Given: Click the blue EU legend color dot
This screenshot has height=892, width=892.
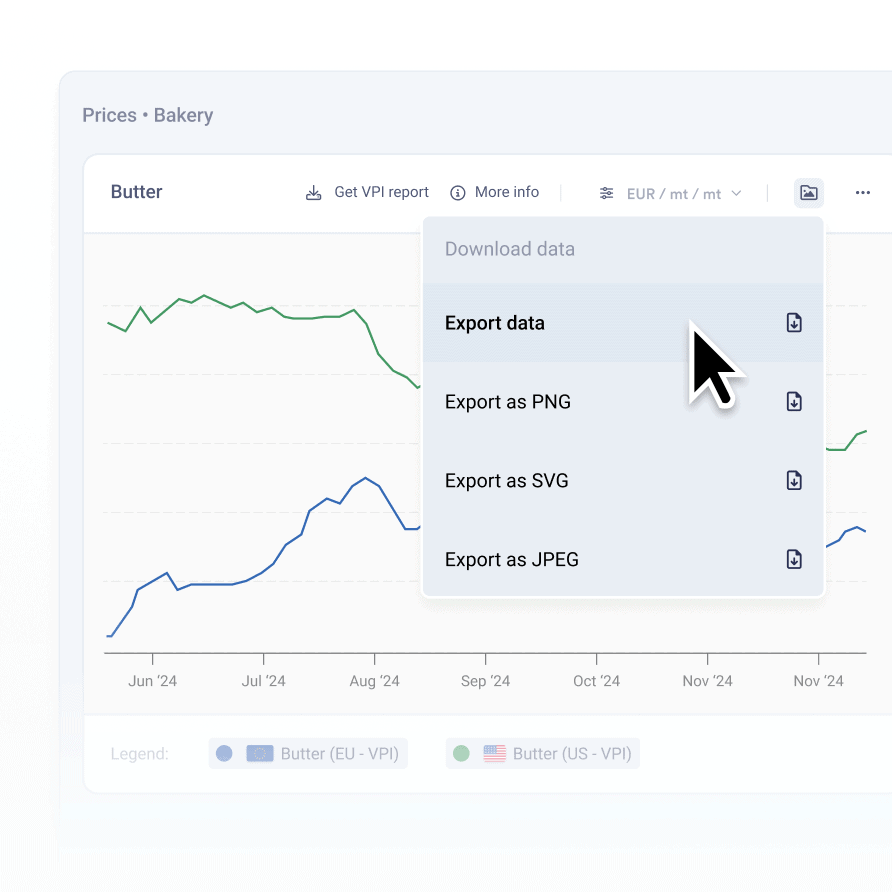Looking at the screenshot, I should point(225,754).
